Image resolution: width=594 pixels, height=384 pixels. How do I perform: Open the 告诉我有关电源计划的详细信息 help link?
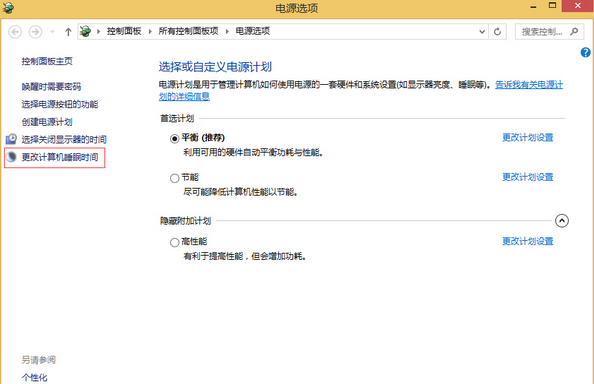pos(529,85)
